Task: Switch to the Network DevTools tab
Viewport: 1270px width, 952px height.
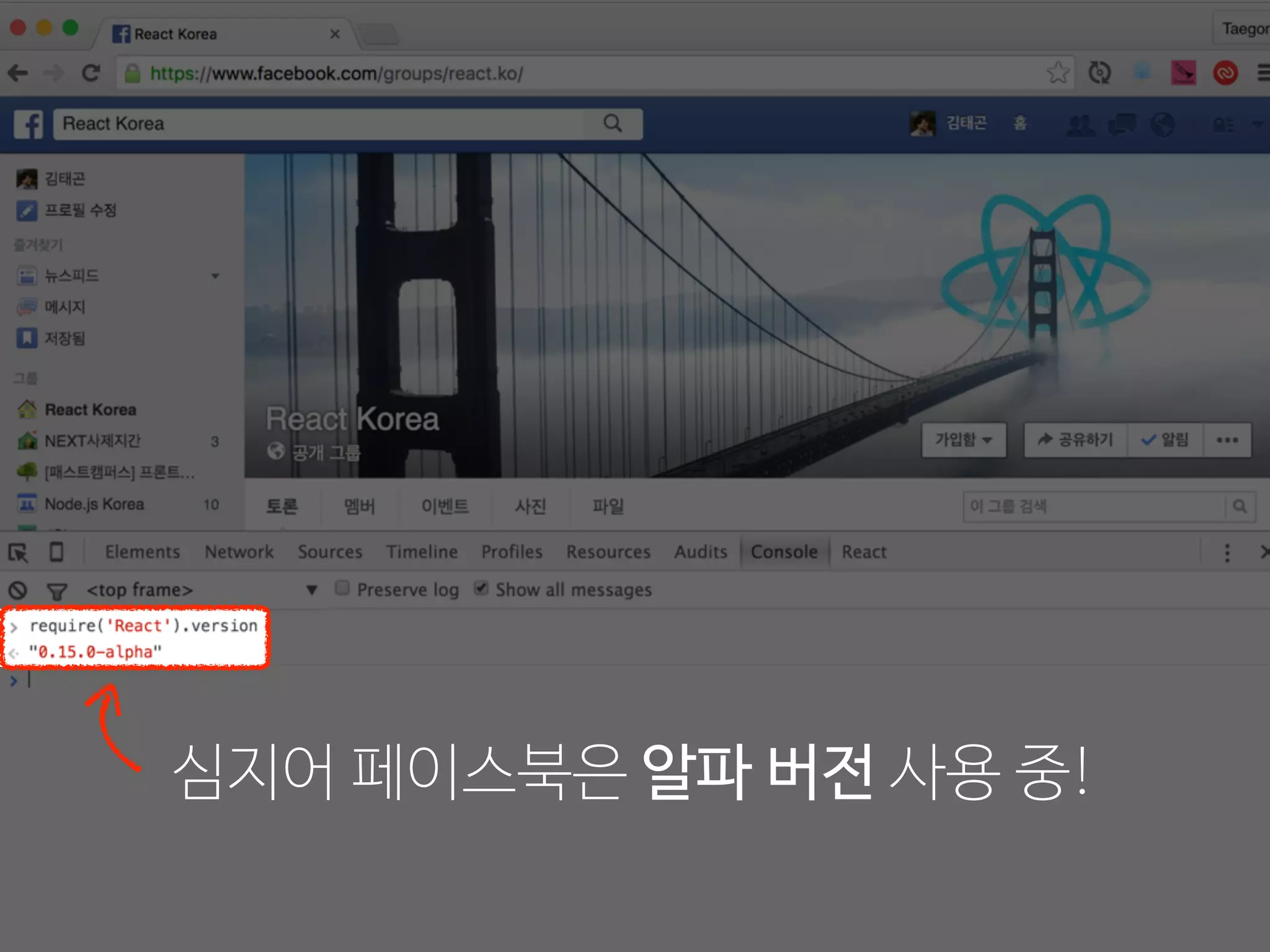Action: click(x=239, y=552)
